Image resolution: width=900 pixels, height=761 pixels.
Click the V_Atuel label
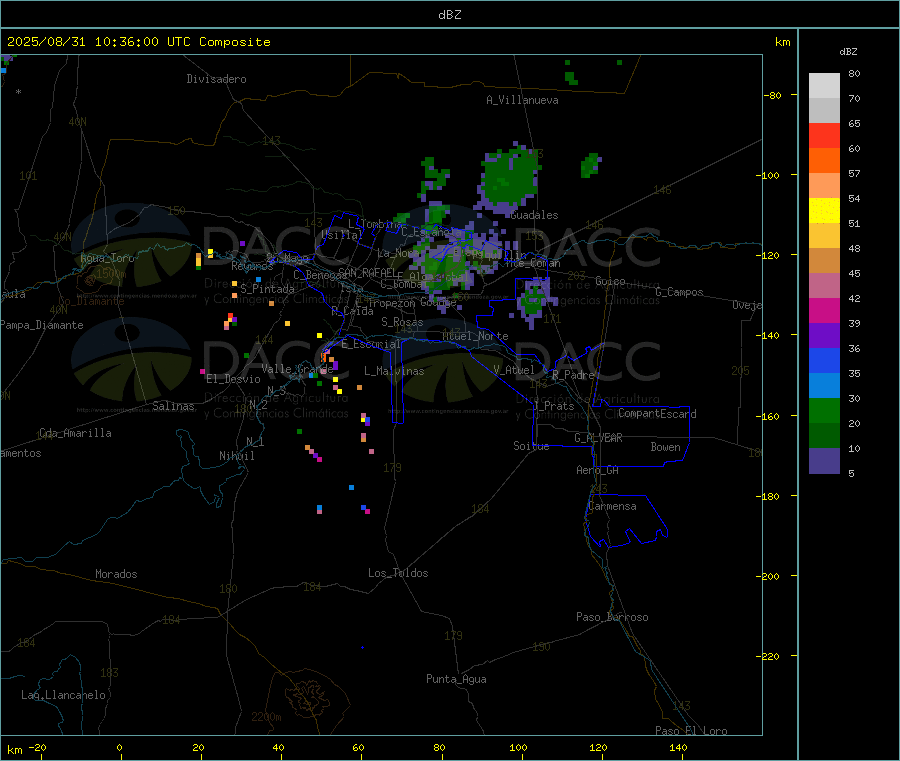pyautogui.click(x=514, y=370)
